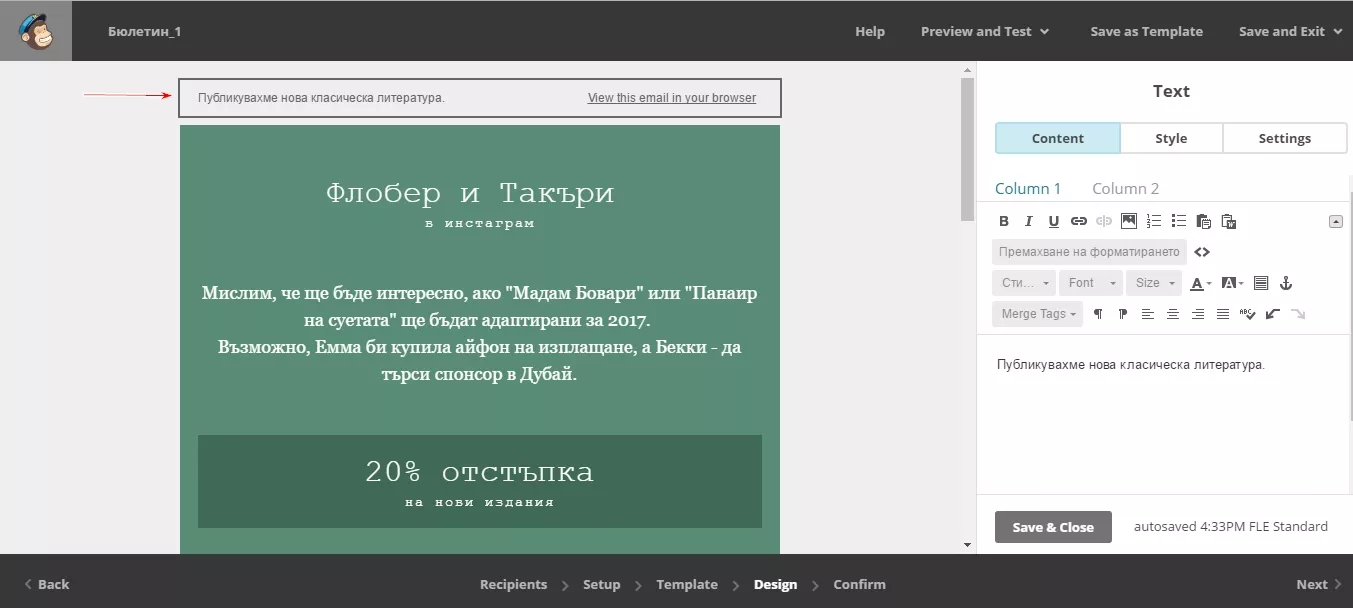Align text right
Viewport: 1353px width, 608px height.
click(x=1197, y=314)
